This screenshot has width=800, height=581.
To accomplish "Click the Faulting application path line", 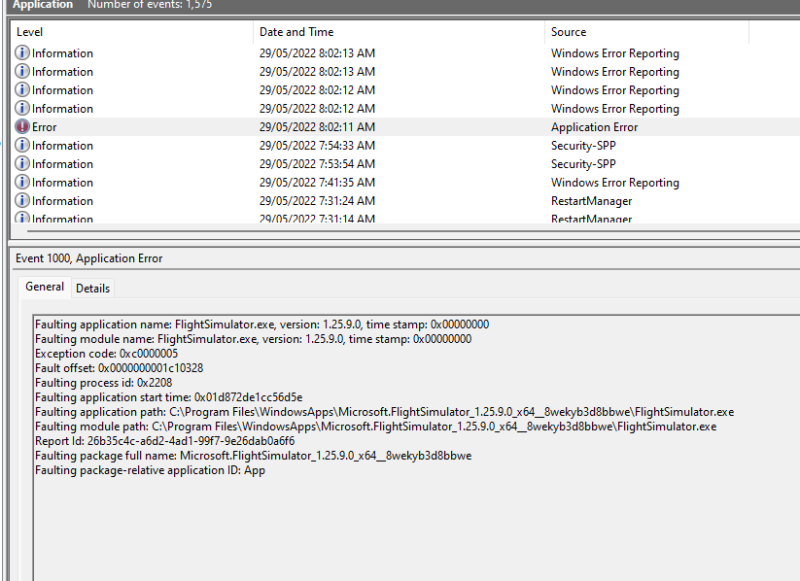I will (385, 412).
